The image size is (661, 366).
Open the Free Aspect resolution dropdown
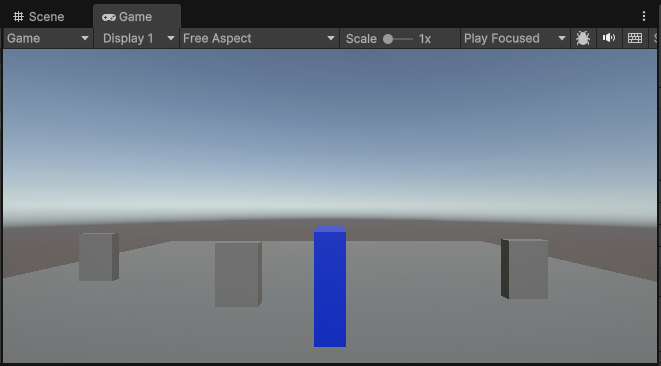click(x=259, y=38)
